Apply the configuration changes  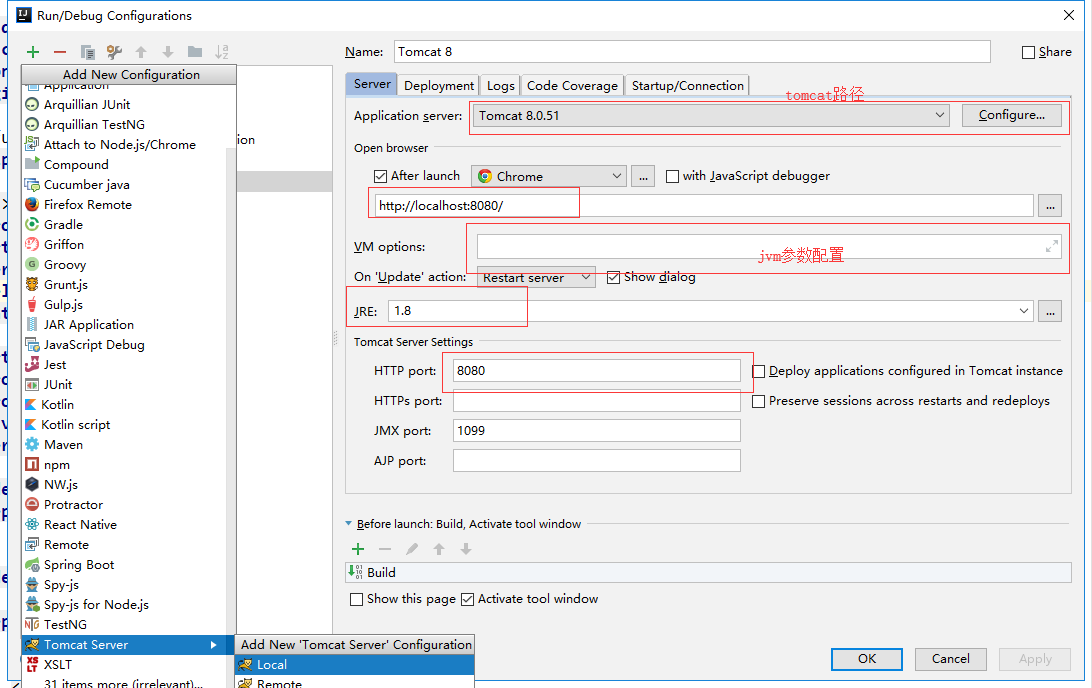point(1034,659)
